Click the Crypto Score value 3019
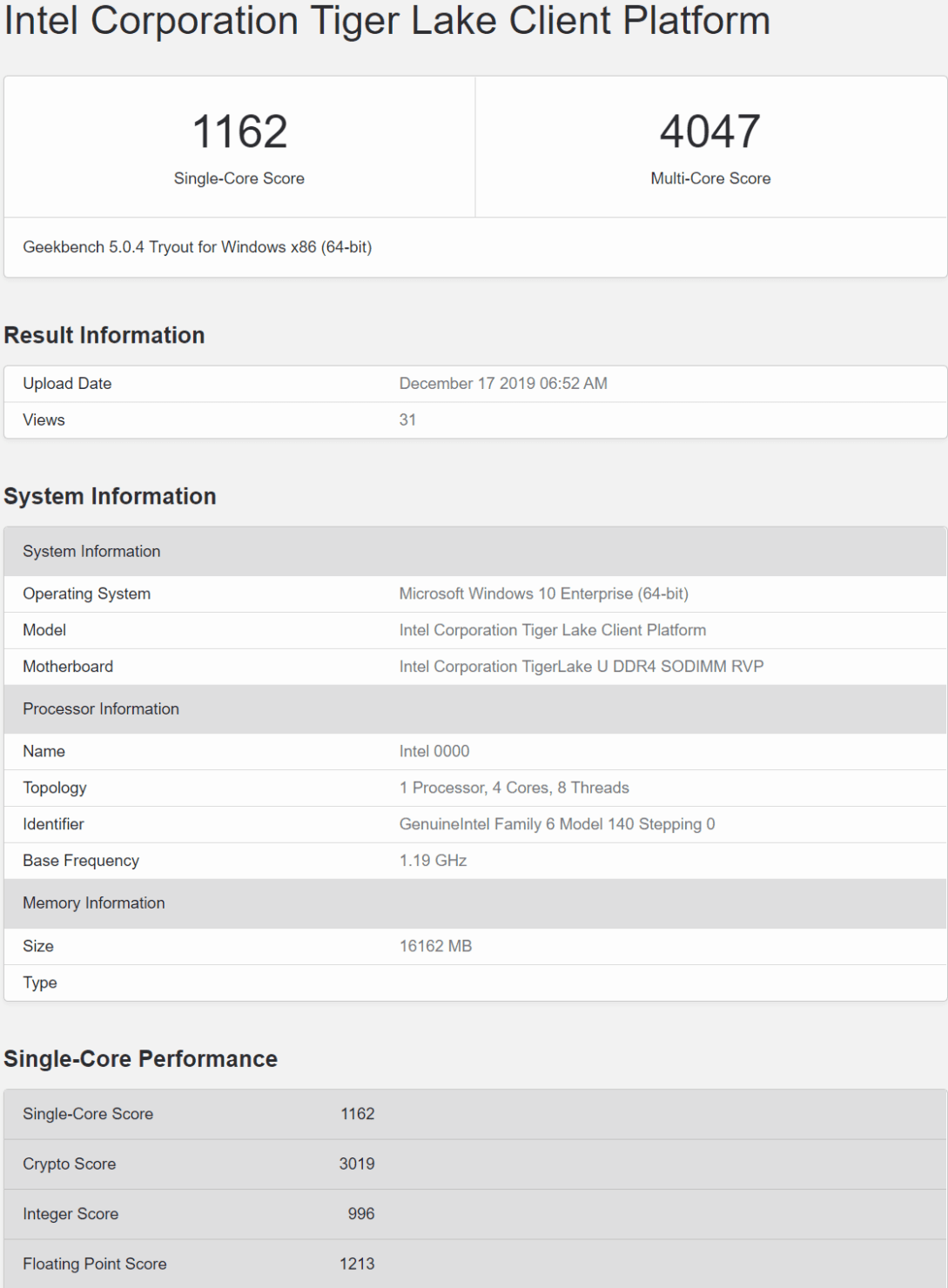The width and height of the screenshot is (948, 1288). coord(357,1164)
